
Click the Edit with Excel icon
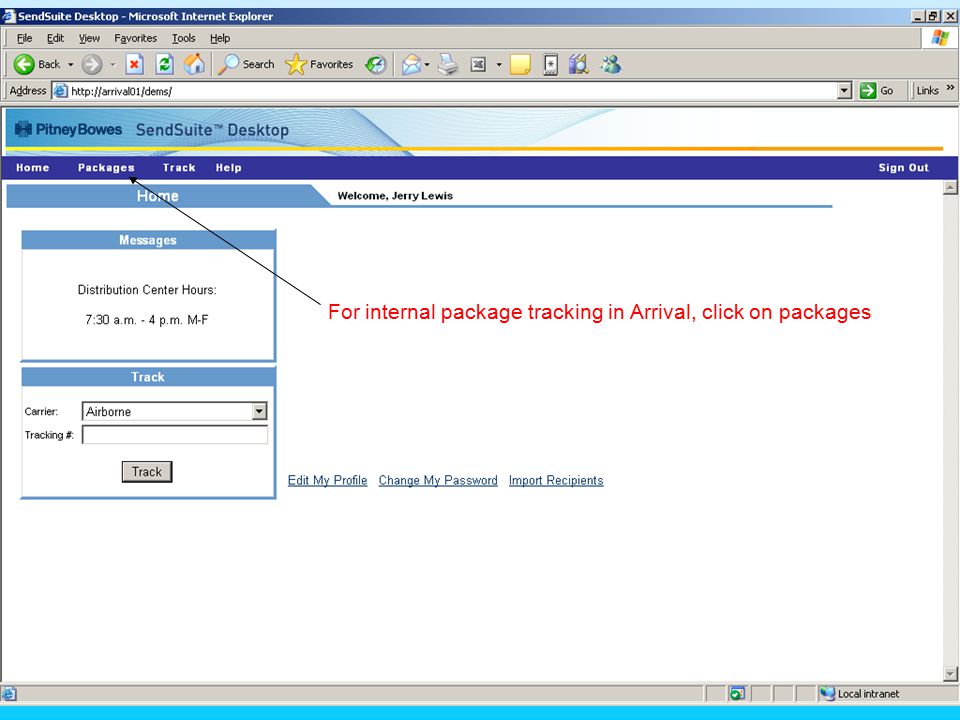478,64
